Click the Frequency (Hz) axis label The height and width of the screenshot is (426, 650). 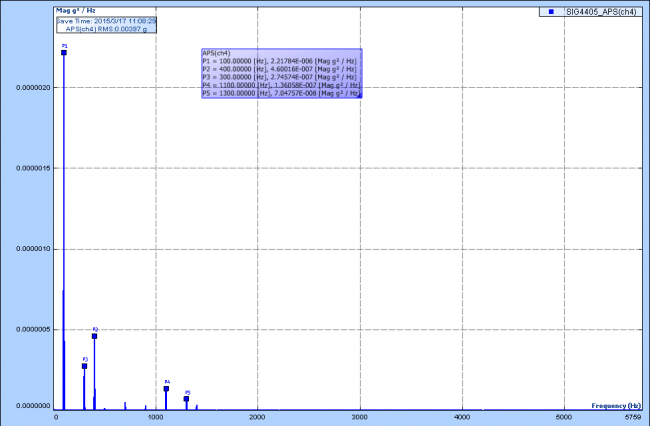point(616,406)
